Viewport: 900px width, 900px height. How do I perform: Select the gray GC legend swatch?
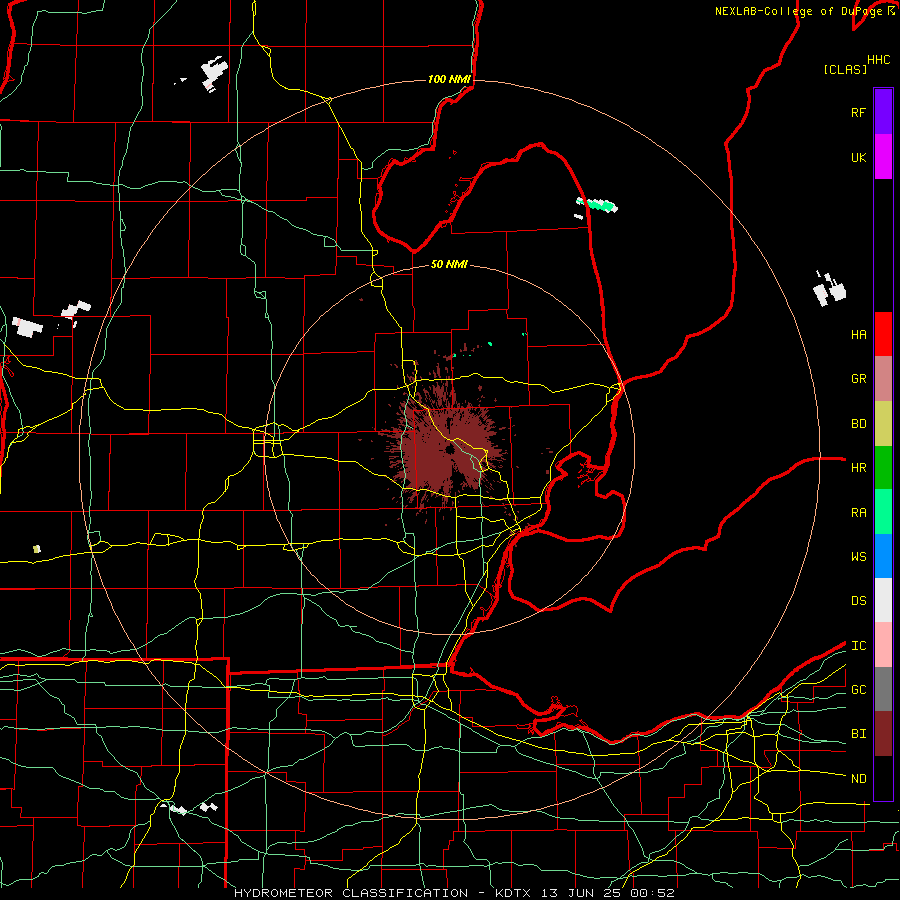click(883, 689)
